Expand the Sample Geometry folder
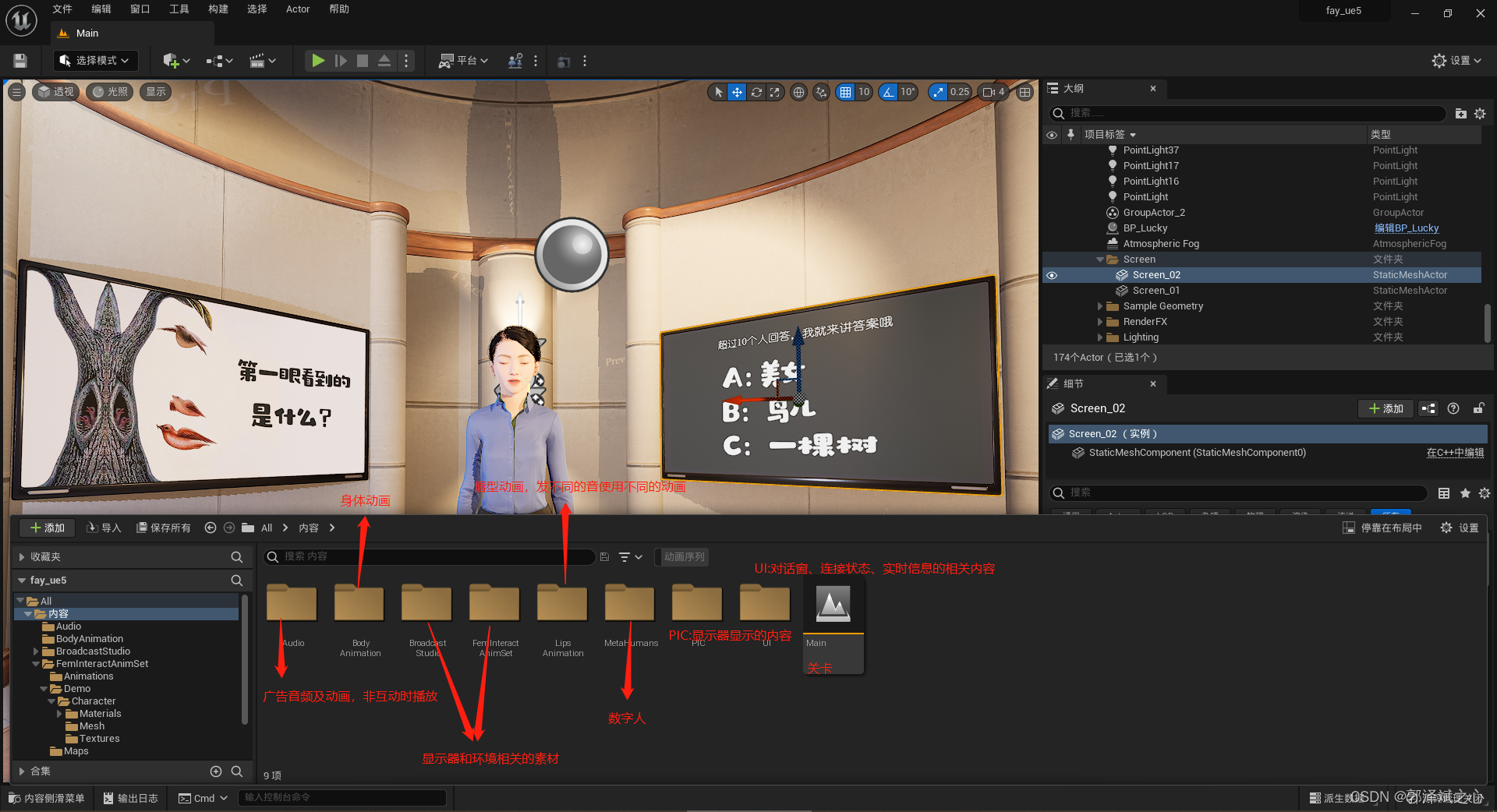Viewport: 1497px width, 812px height. (x=1100, y=306)
